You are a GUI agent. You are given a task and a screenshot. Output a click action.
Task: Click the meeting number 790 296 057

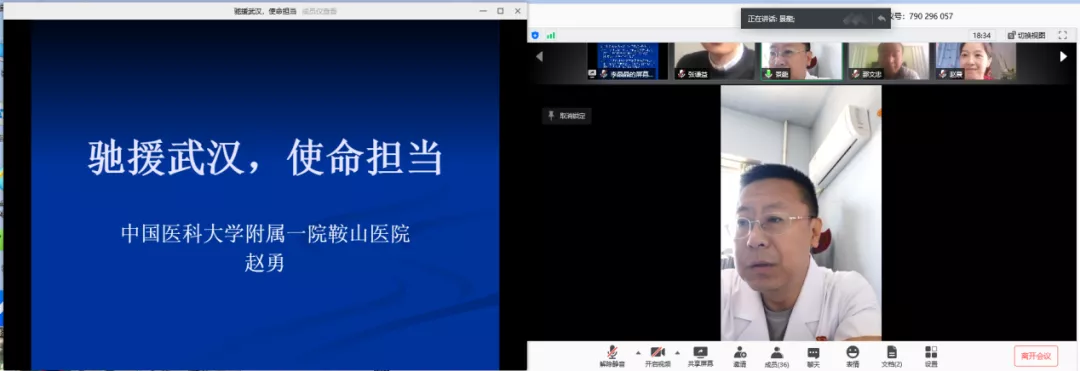coord(931,17)
